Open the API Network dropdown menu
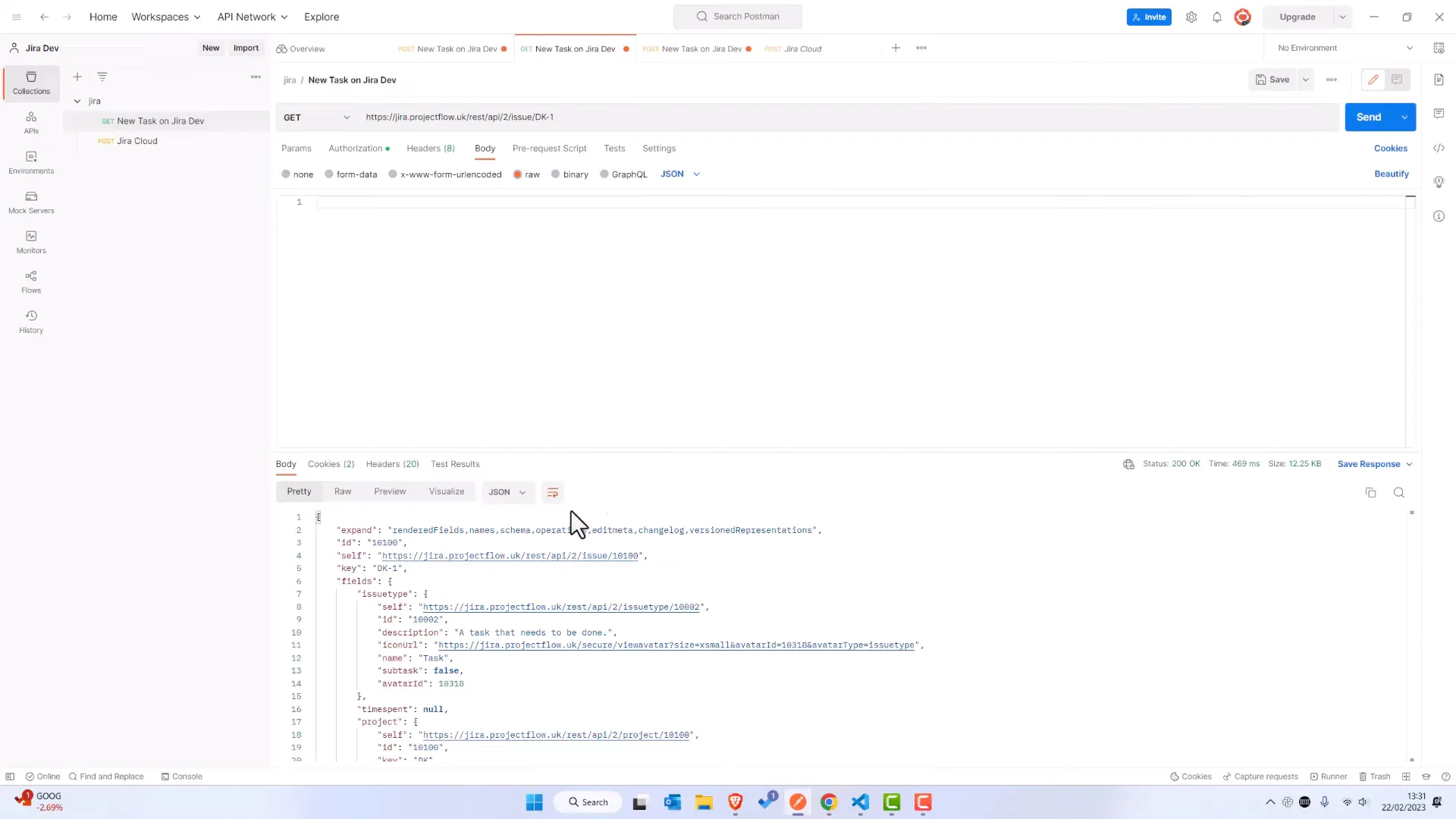Image resolution: width=1456 pixels, height=819 pixels. [253, 17]
